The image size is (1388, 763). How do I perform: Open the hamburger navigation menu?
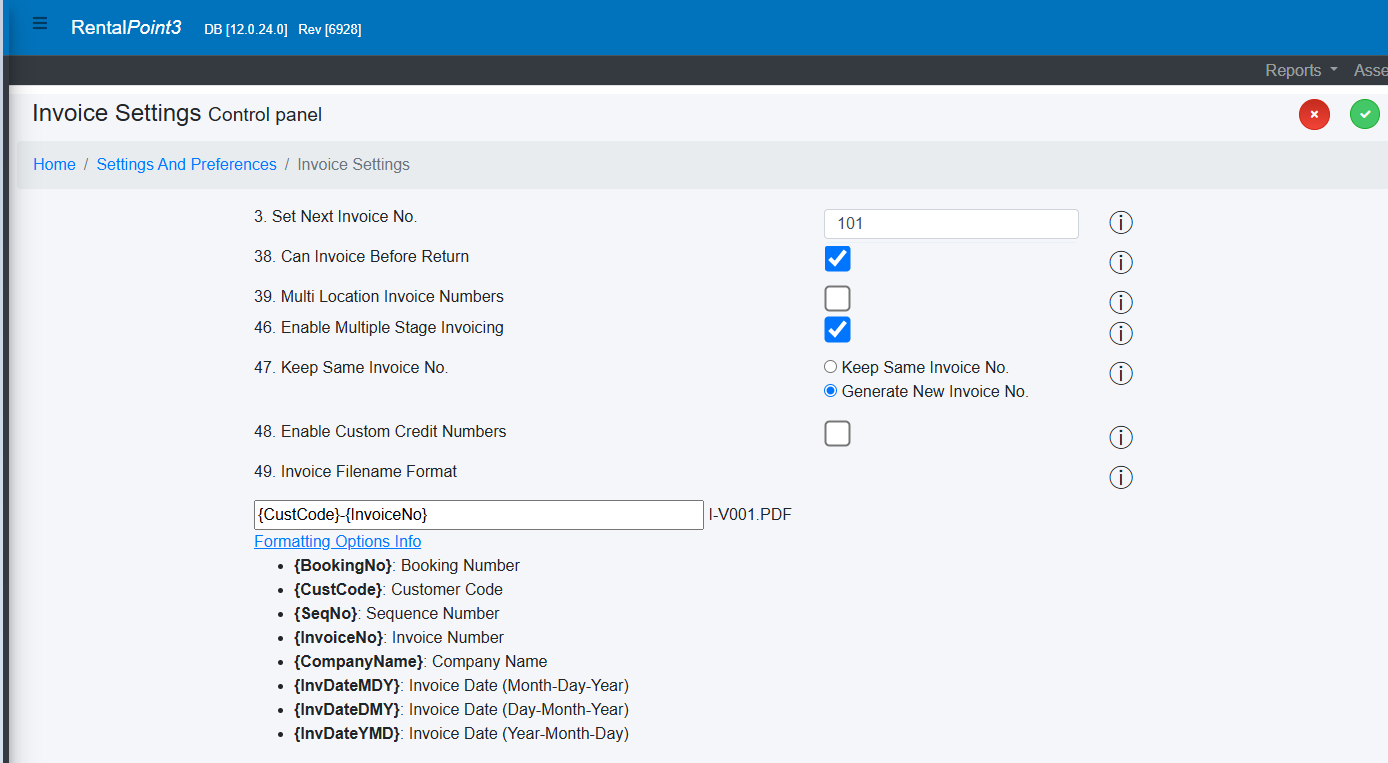click(x=40, y=24)
